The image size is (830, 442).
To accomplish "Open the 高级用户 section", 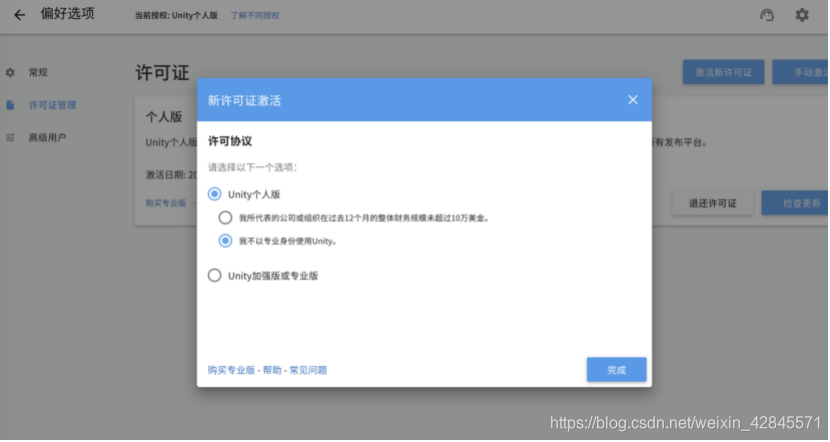I will [47, 138].
